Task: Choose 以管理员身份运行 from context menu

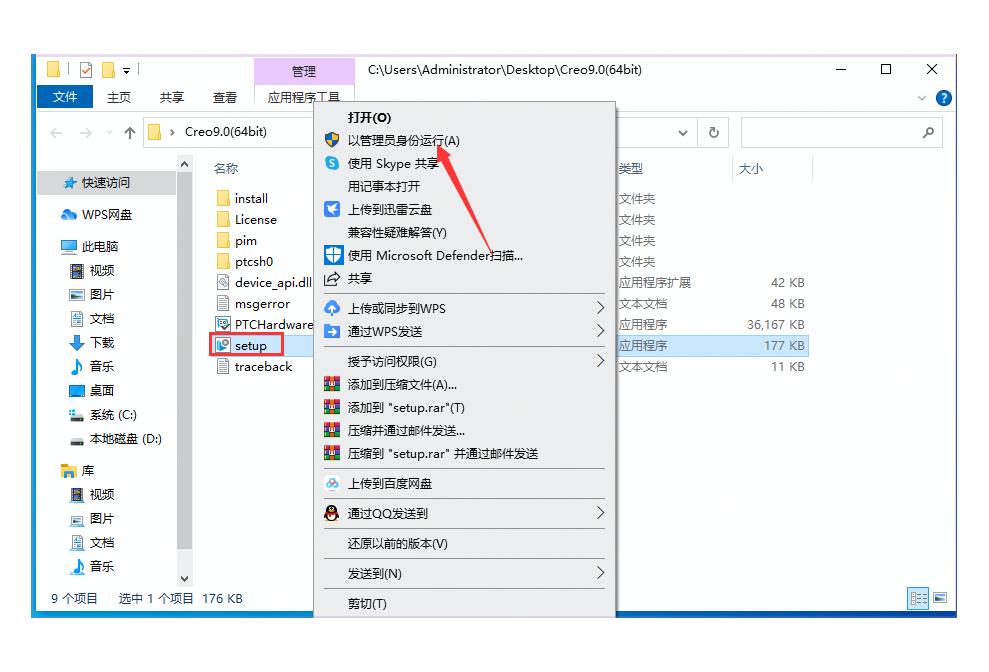Action: (403, 141)
